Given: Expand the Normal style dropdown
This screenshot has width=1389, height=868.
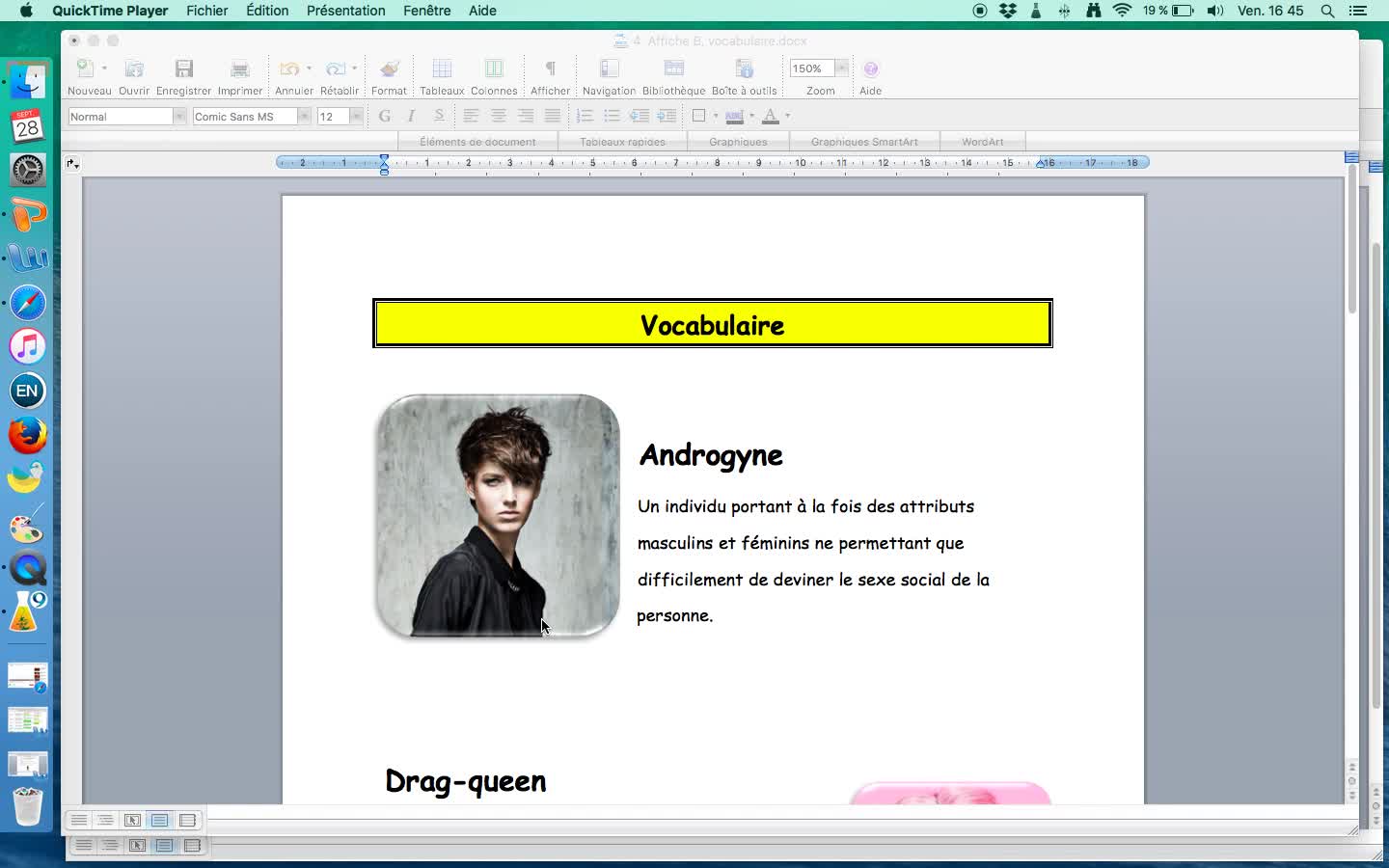Looking at the screenshot, I should (x=178, y=117).
